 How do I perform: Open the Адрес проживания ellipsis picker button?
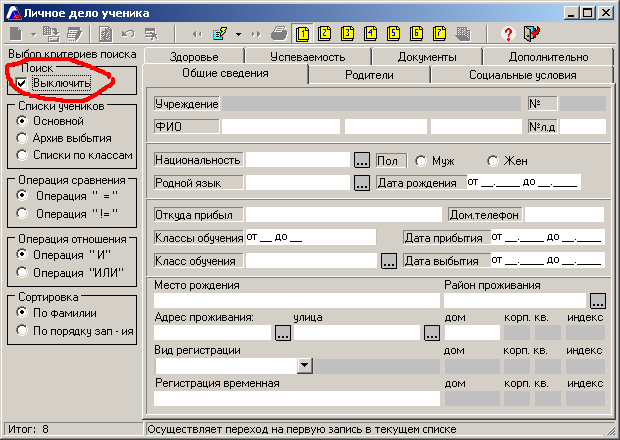coord(283,333)
